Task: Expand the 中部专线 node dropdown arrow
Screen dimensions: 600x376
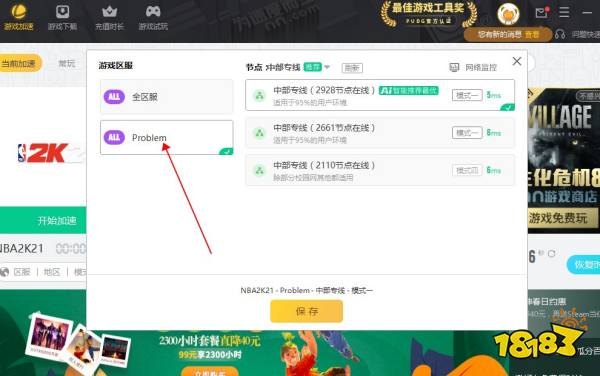Action: [327, 67]
